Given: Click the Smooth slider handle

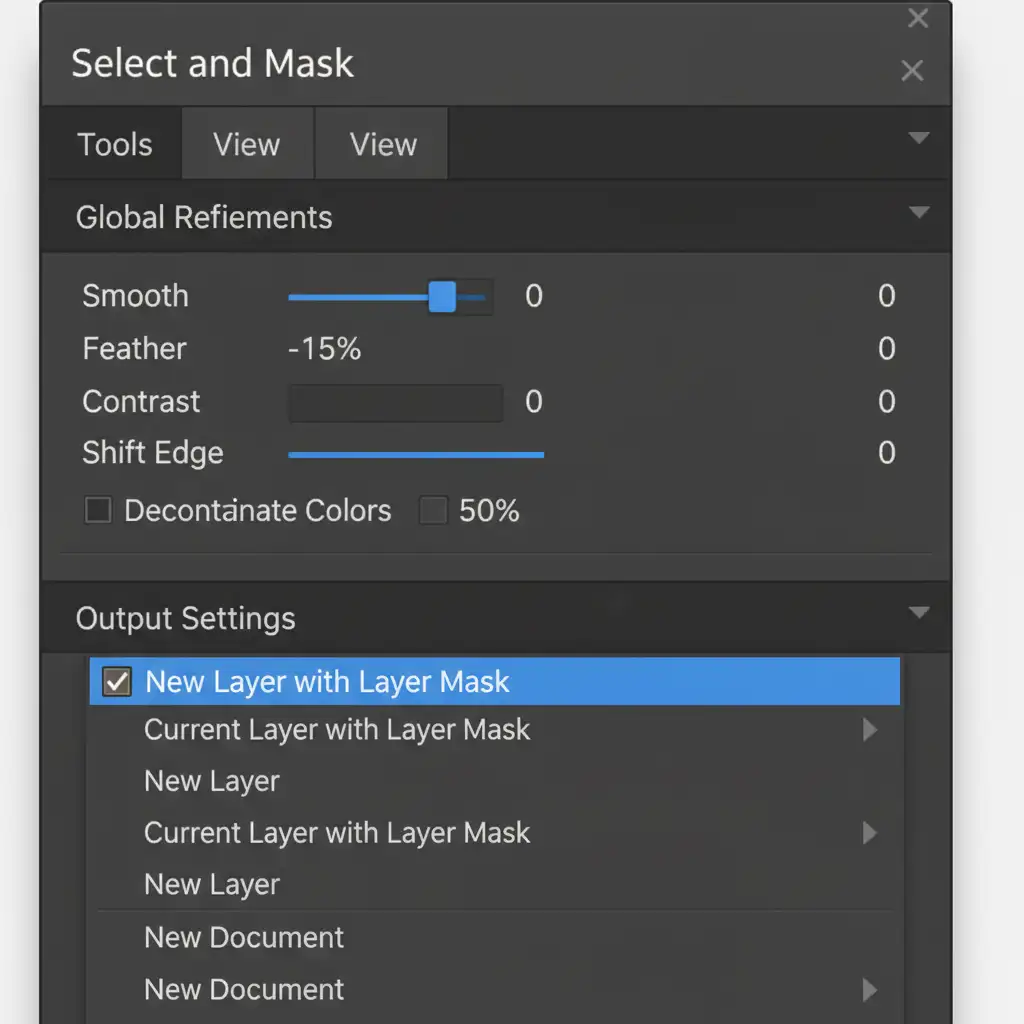Looking at the screenshot, I should click(442, 297).
